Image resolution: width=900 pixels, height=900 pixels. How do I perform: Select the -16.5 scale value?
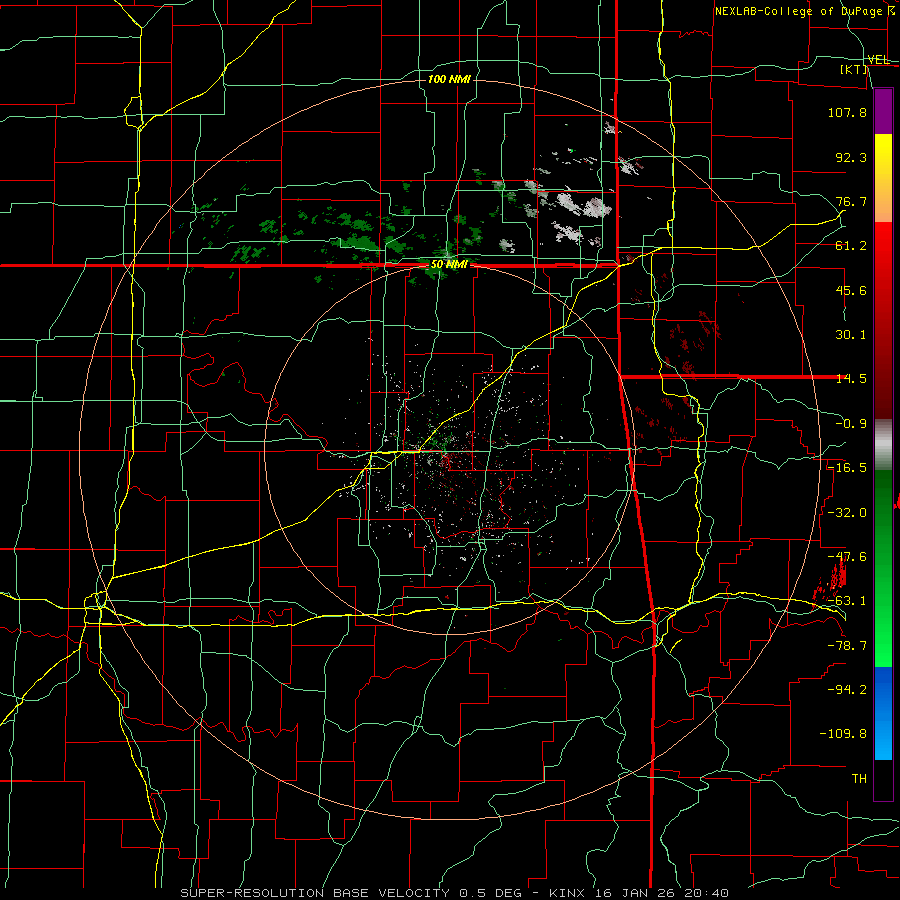pyautogui.click(x=847, y=468)
